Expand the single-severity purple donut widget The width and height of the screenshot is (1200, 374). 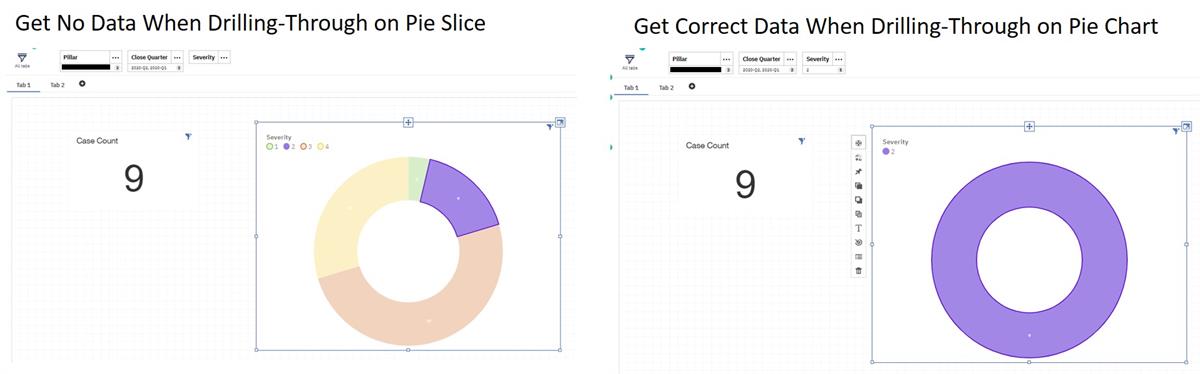(1186, 126)
